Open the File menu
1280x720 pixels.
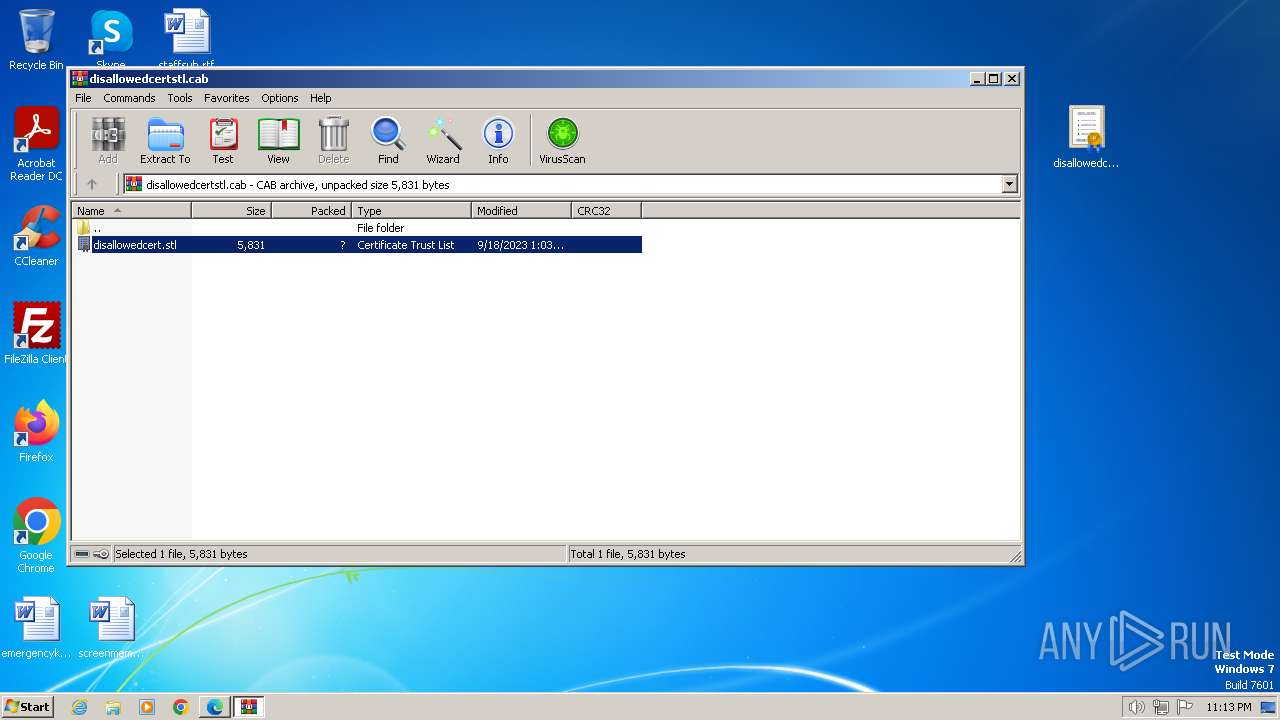83,98
